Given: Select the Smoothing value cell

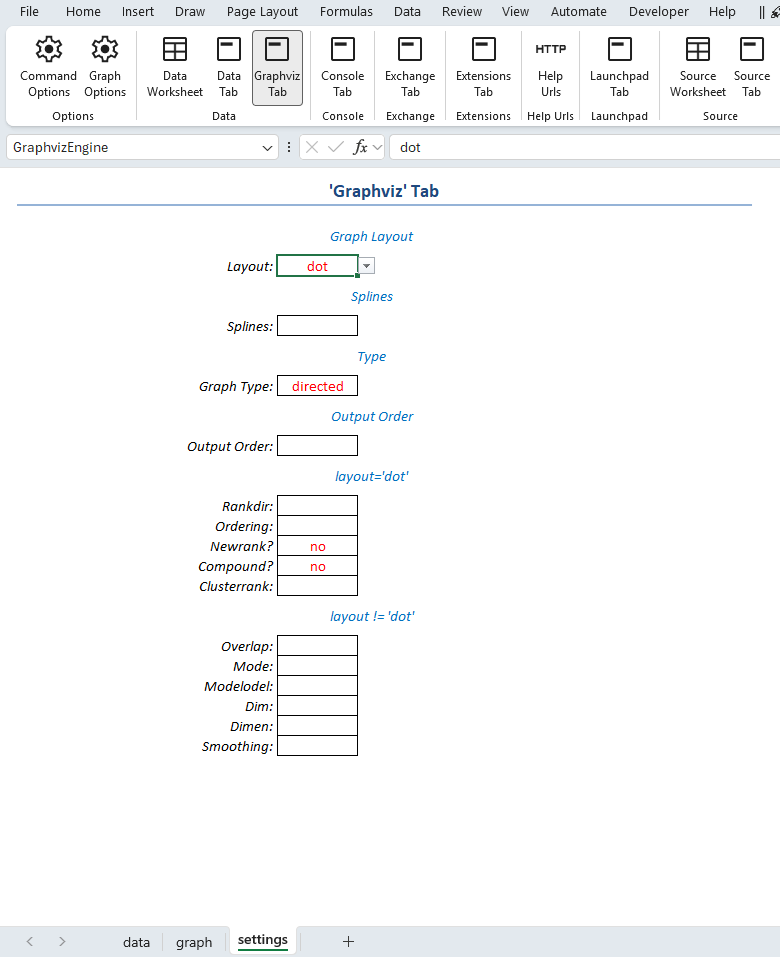Looking at the screenshot, I should coord(317,746).
